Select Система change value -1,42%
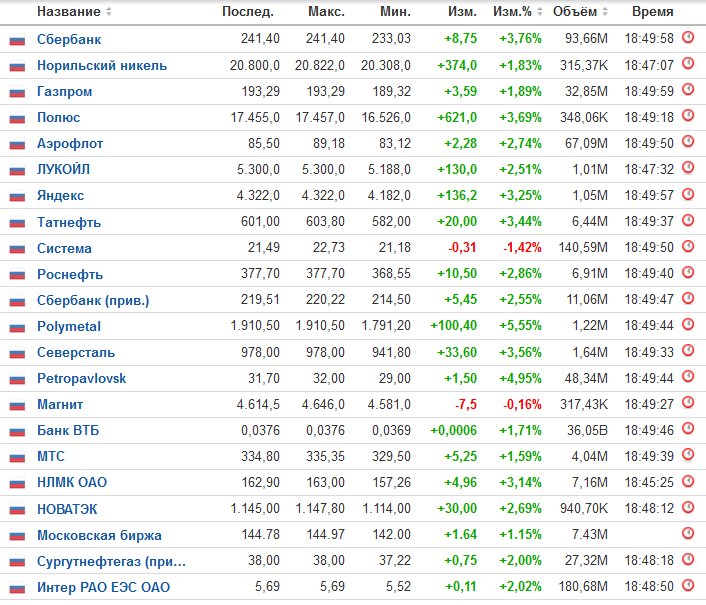 coord(522,248)
